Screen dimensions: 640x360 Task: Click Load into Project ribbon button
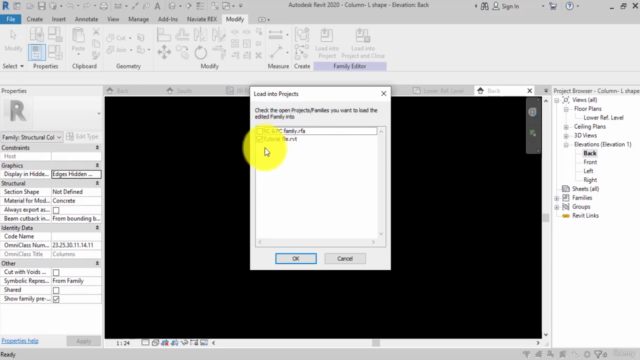point(327,43)
